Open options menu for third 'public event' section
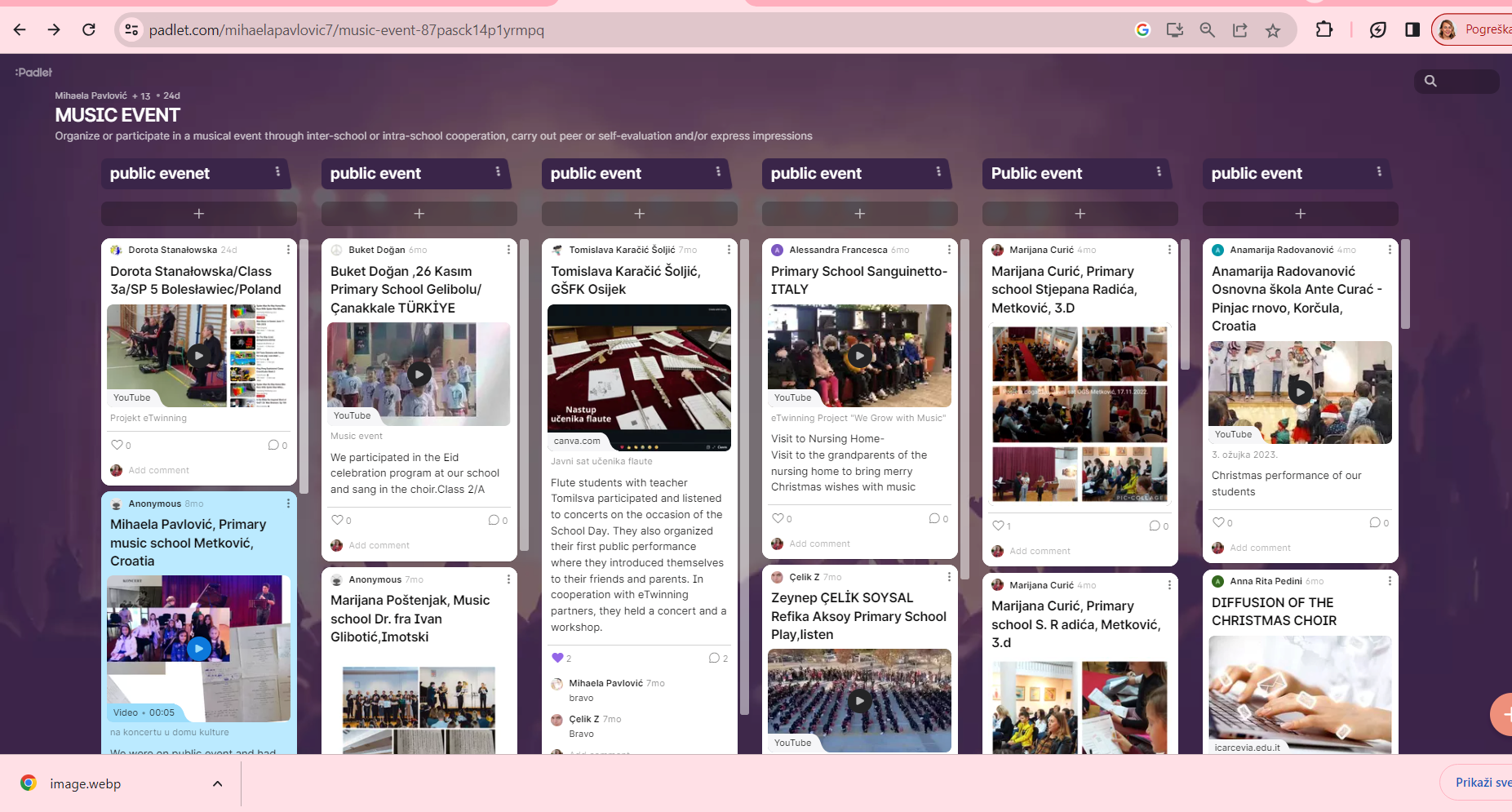Viewport: 1512px width, 812px height. click(x=718, y=172)
